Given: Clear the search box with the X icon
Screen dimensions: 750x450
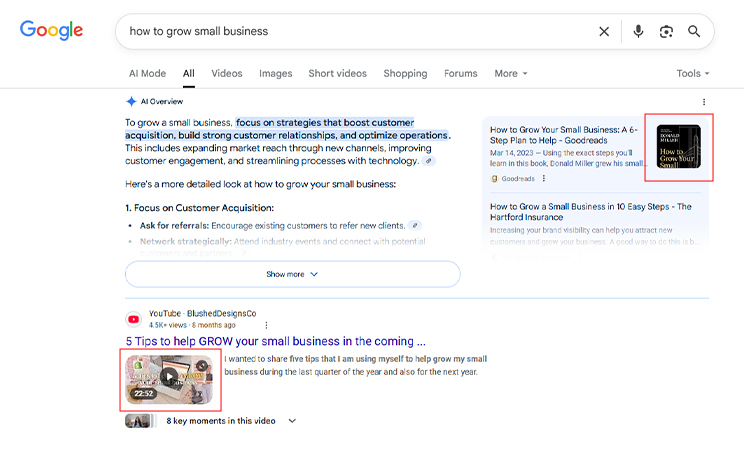Looking at the screenshot, I should [604, 32].
